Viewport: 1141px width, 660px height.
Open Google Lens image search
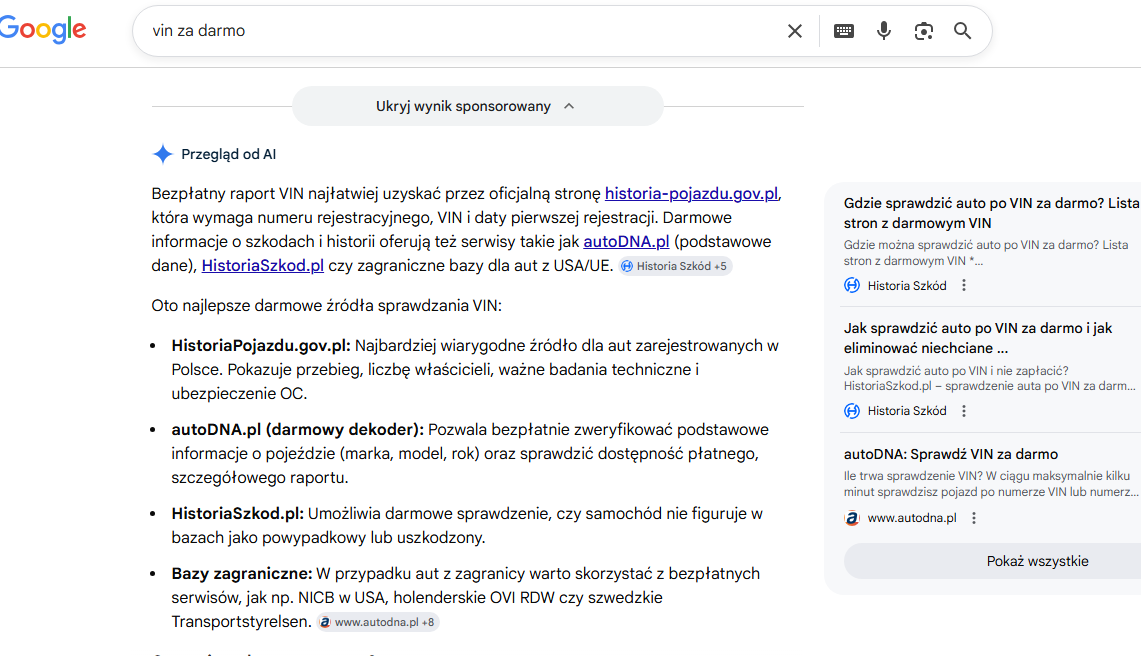(x=923, y=31)
